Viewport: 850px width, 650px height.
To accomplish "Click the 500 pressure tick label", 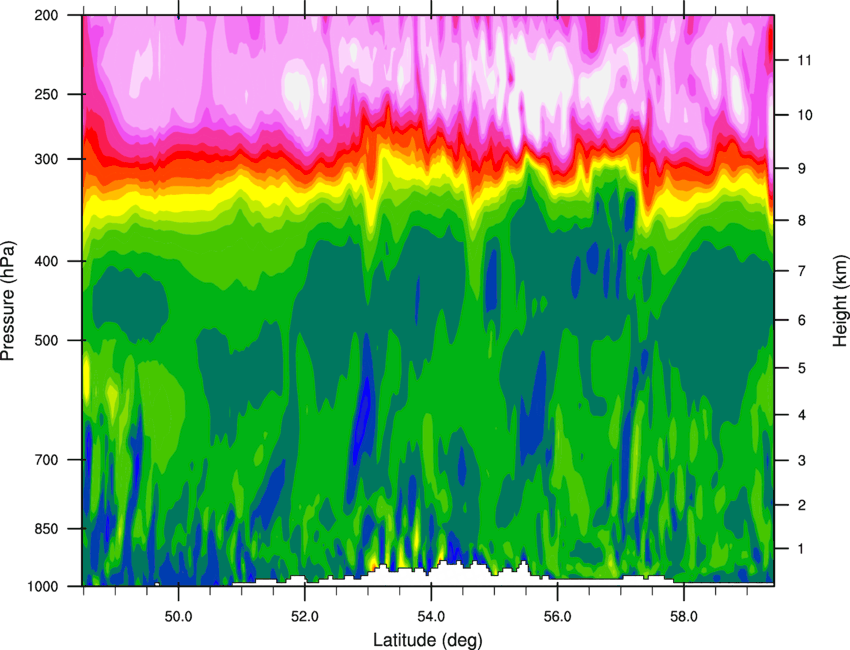I will [x=47, y=340].
